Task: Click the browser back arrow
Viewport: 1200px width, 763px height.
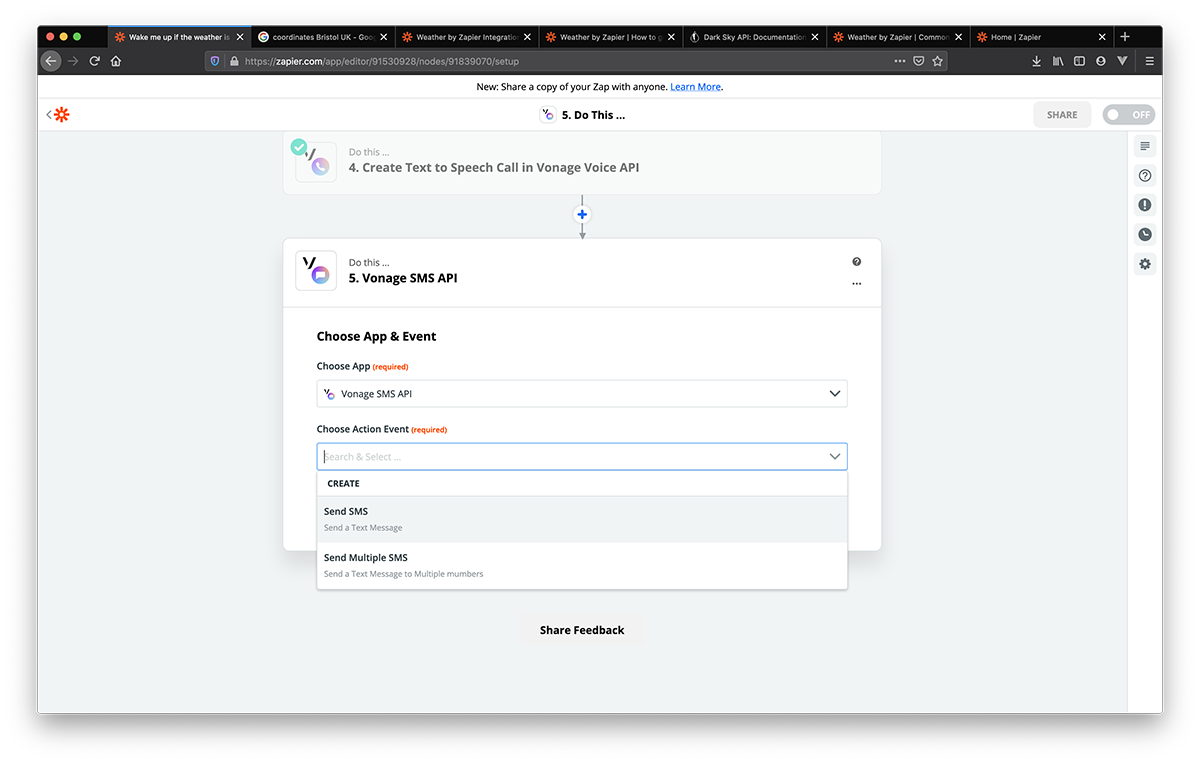Action: 51,61
